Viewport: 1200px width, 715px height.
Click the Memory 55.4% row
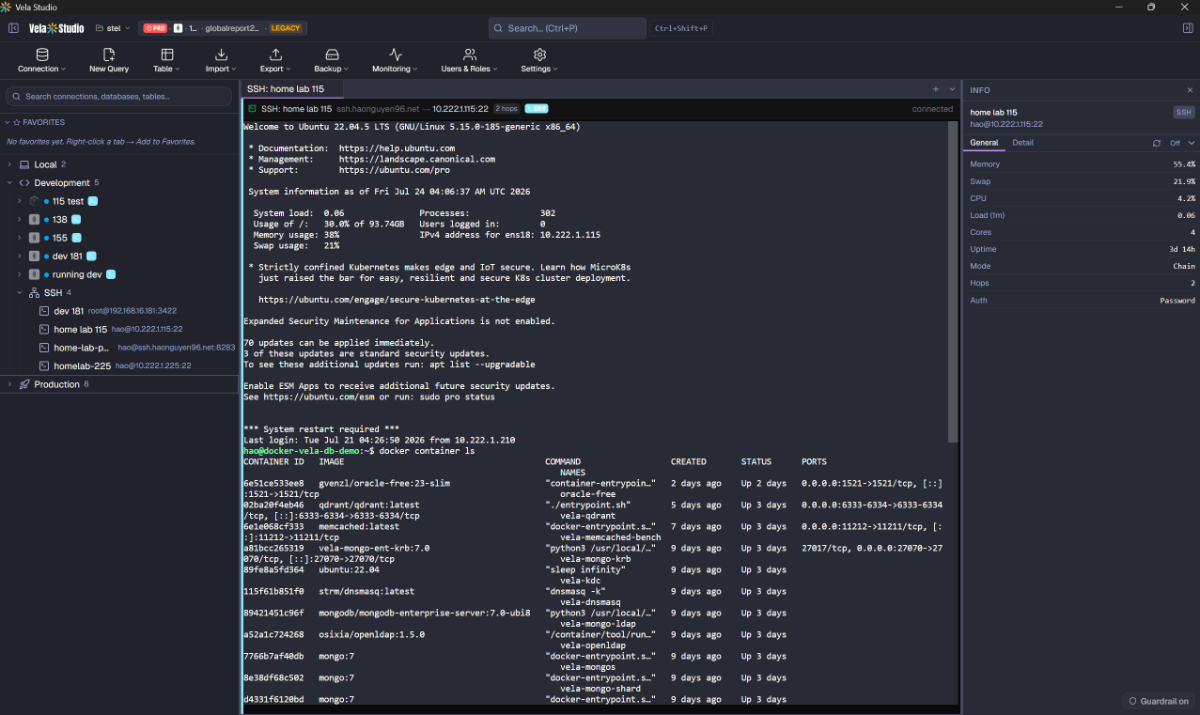pyautogui.click(x=1082, y=164)
